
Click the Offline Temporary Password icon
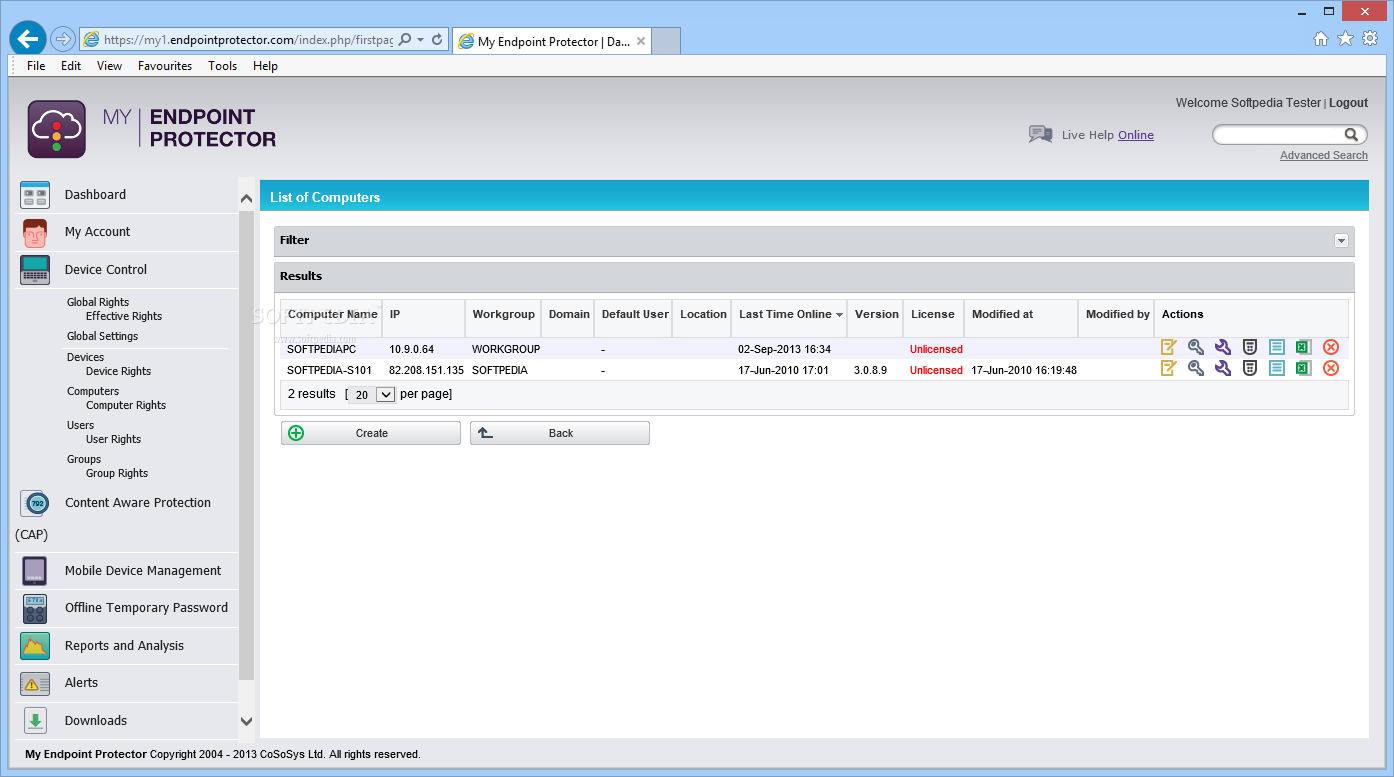point(35,608)
